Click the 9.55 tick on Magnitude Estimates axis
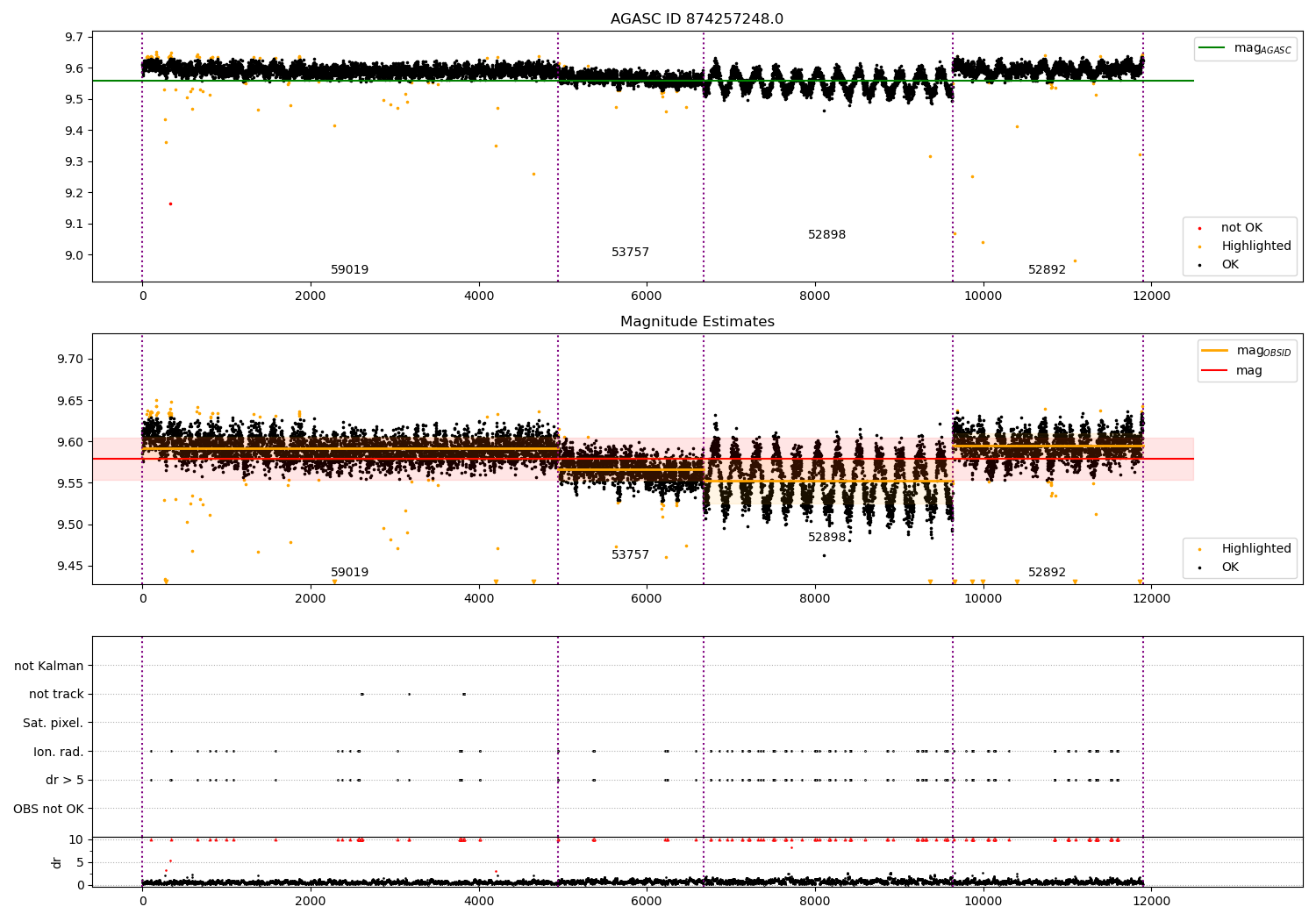Screen dimensions: 1316x921 coord(70,483)
